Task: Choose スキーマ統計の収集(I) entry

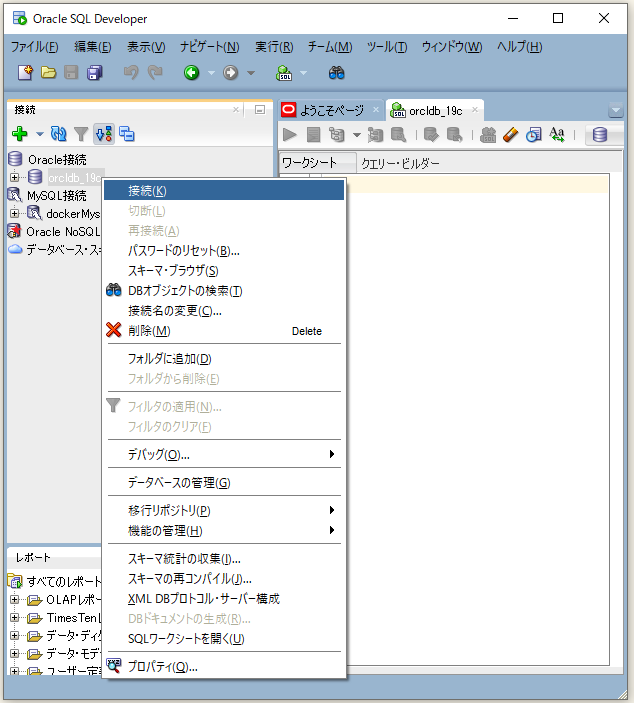Action: click(224, 559)
